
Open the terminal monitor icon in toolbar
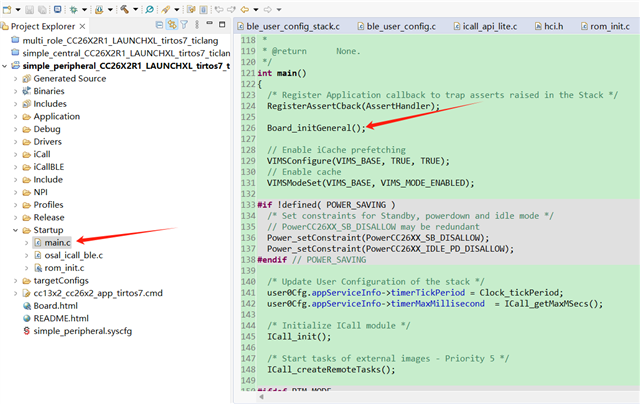[x=58, y=9]
